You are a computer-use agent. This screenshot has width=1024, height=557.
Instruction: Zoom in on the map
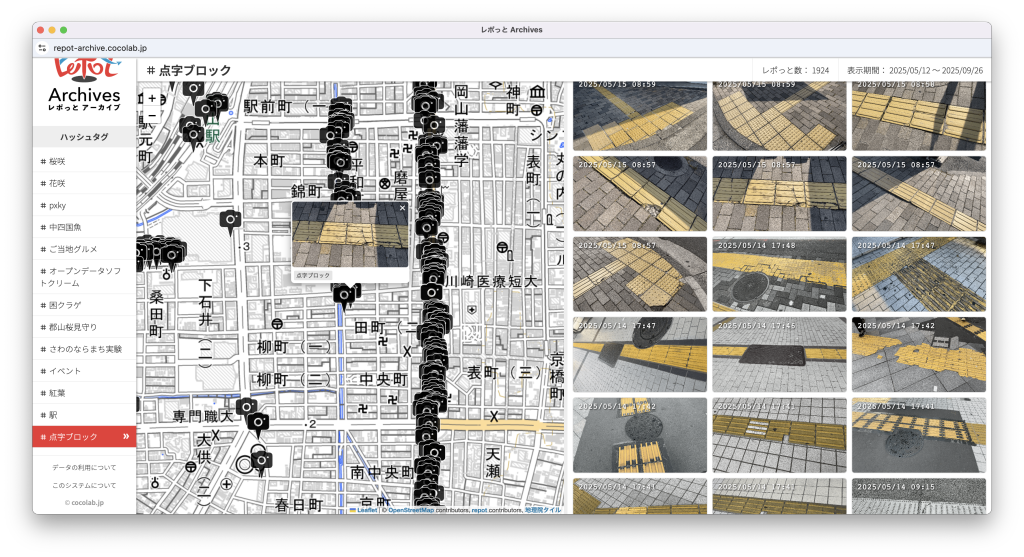pyautogui.click(x=152, y=98)
